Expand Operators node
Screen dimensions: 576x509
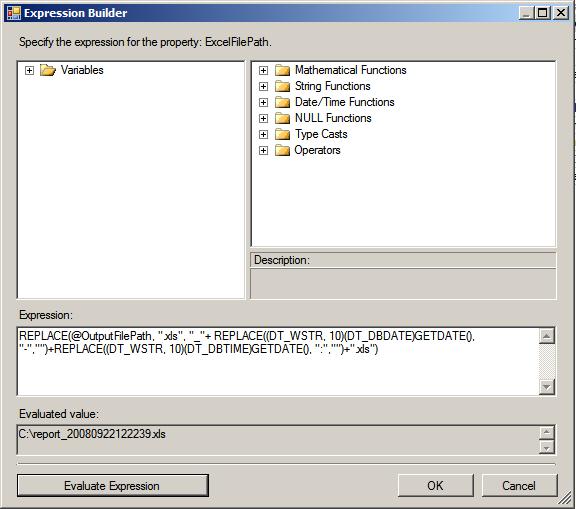(x=263, y=150)
